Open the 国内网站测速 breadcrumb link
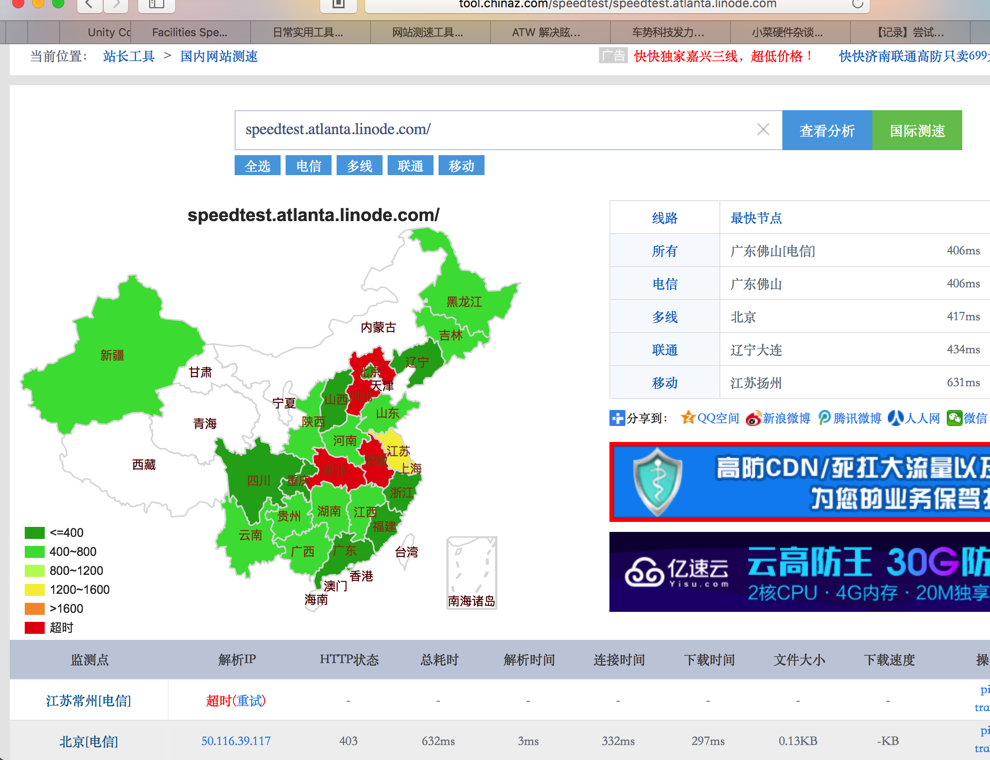Viewport: 990px width, 760px height. (218, 56)
